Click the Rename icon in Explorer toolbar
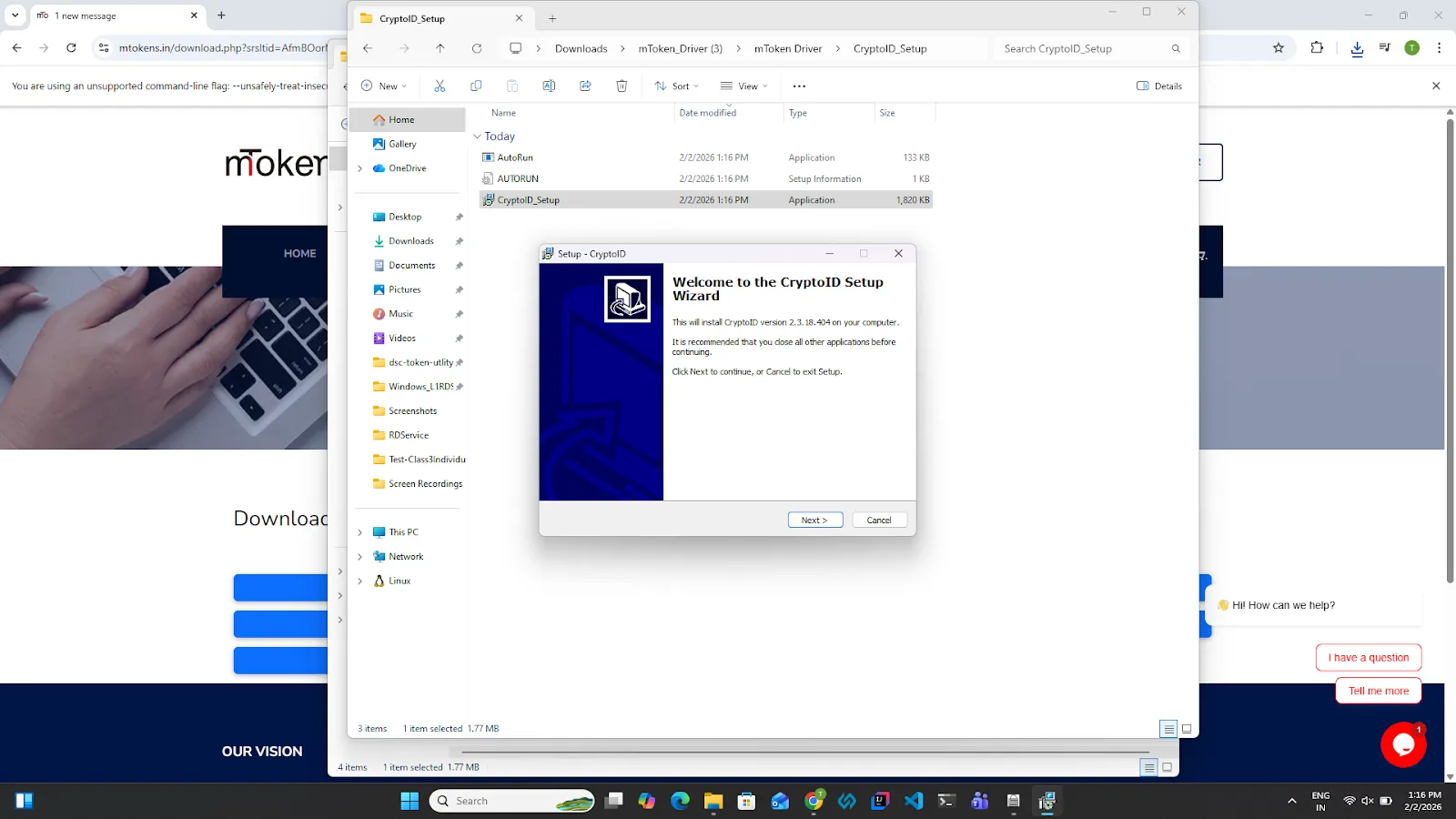1456x819 pixels. point(549,86)
